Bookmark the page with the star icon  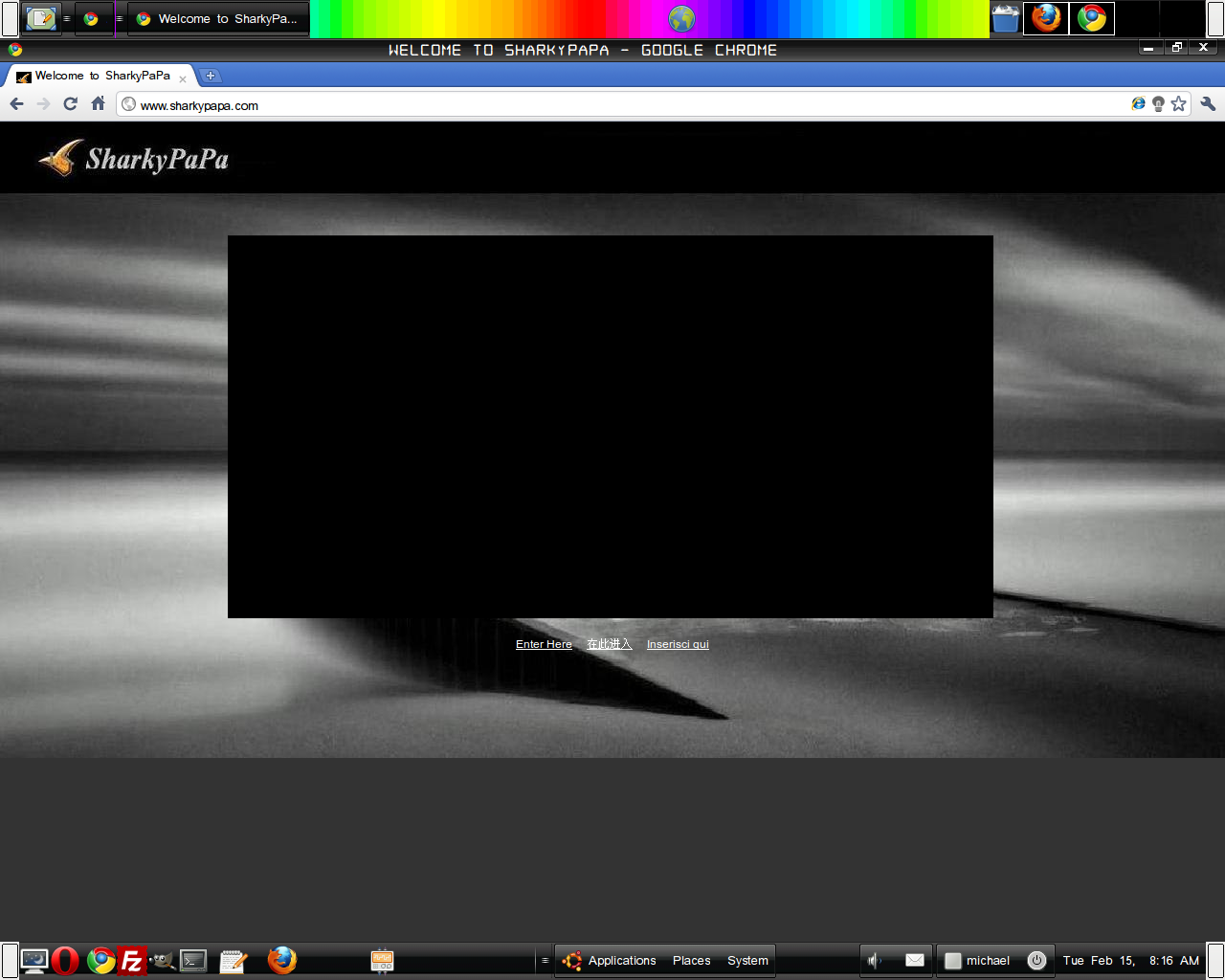[x=1178, y=104]
